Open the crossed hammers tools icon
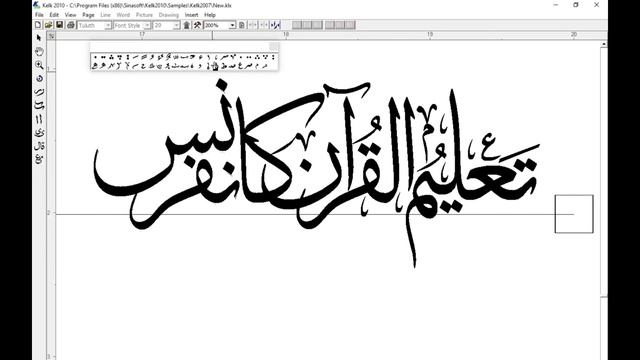 coord(197,25)
